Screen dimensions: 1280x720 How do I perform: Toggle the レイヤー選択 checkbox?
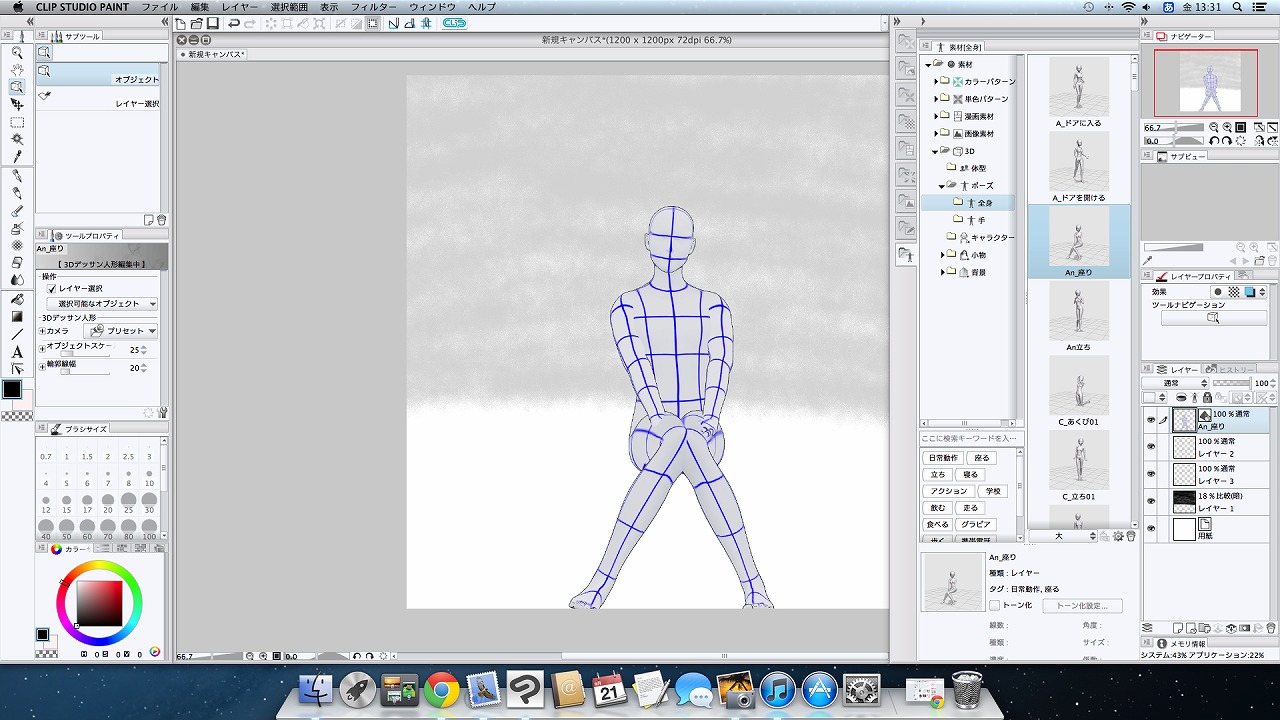click(x=52, y=288)
